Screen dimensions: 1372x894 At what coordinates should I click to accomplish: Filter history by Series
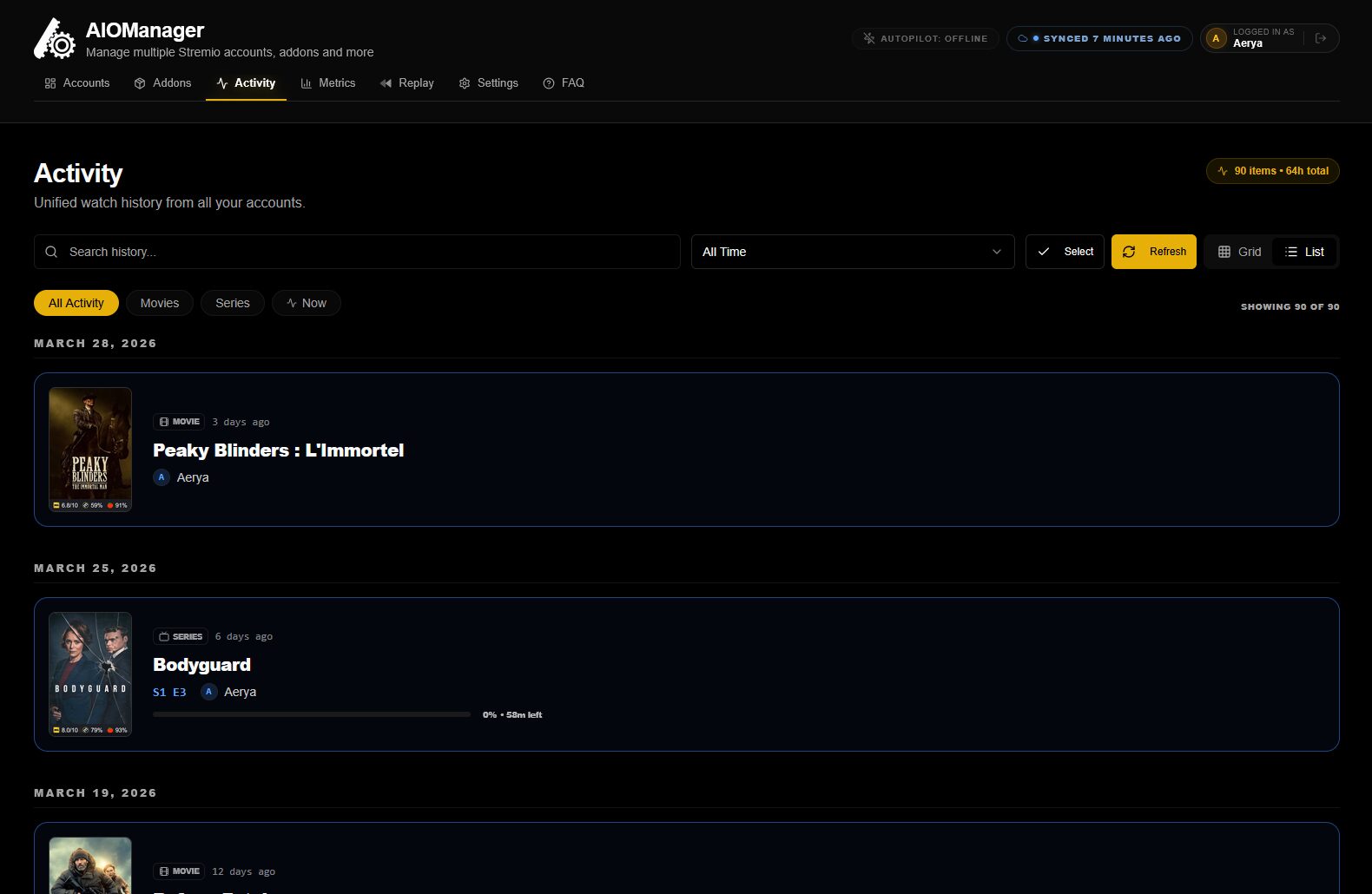[x=233, y=303]
